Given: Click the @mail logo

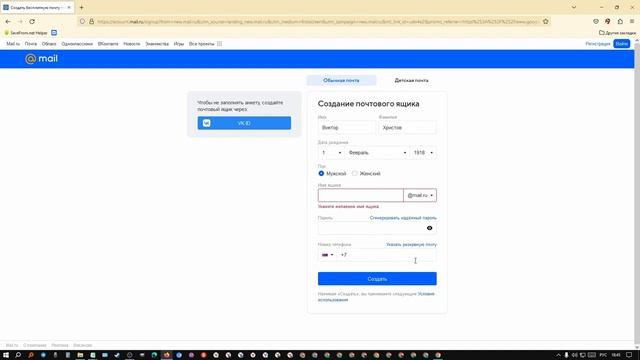Looking at the screenshot, I should 41,59.
